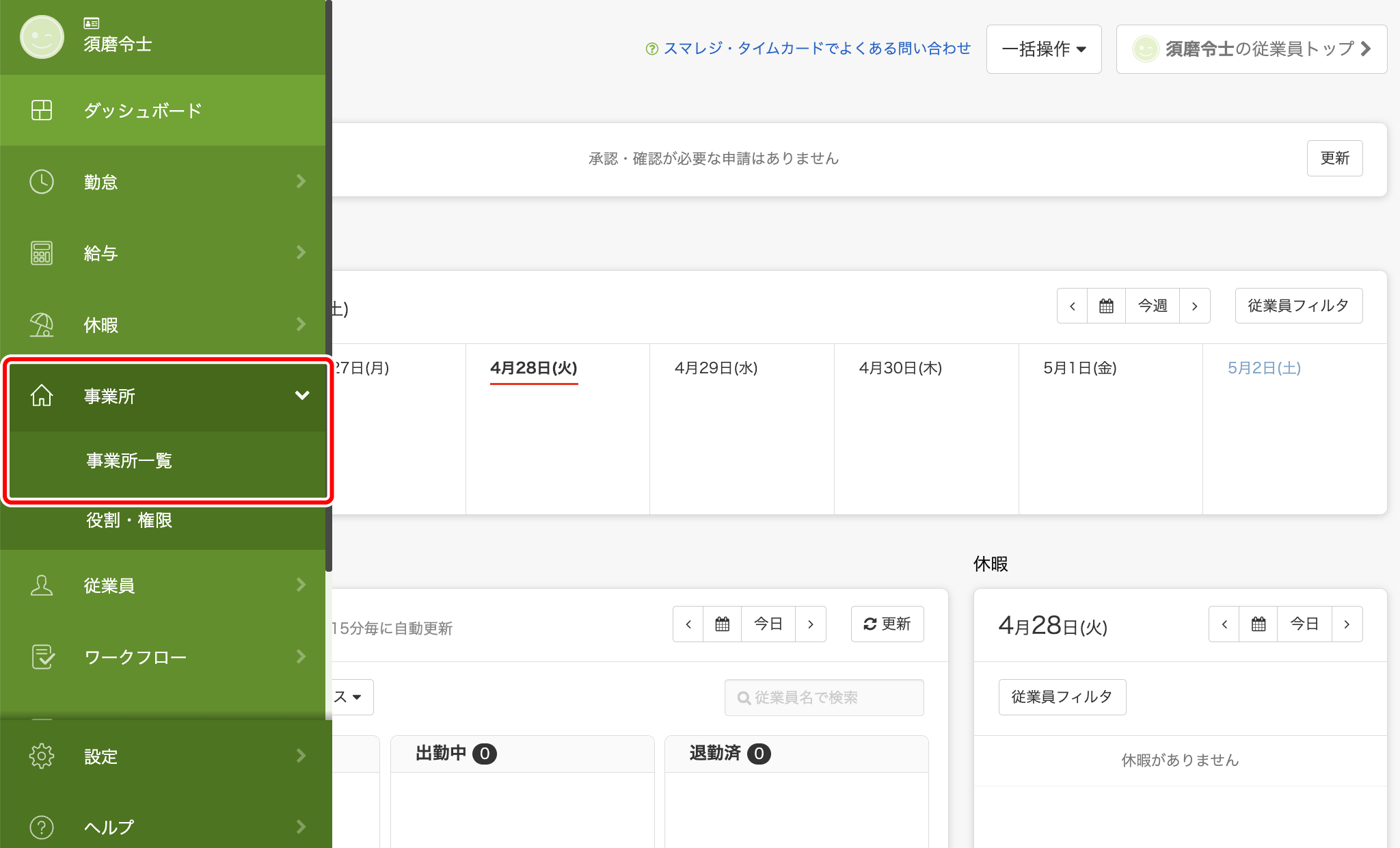This screenshot has width=1400, height=848.
Task: Go to previous day in 休暇 panel
Action: 1224,624
